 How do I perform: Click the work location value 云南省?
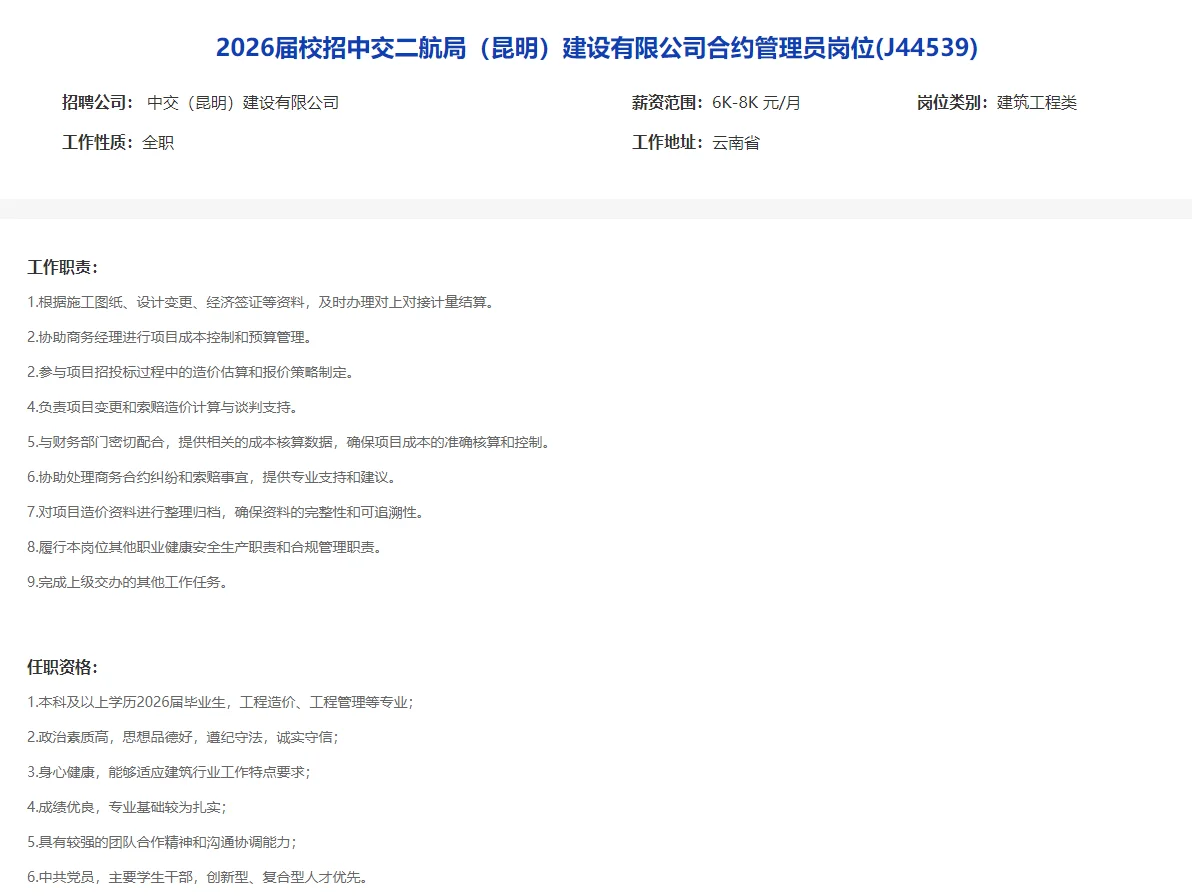point(736,143)
